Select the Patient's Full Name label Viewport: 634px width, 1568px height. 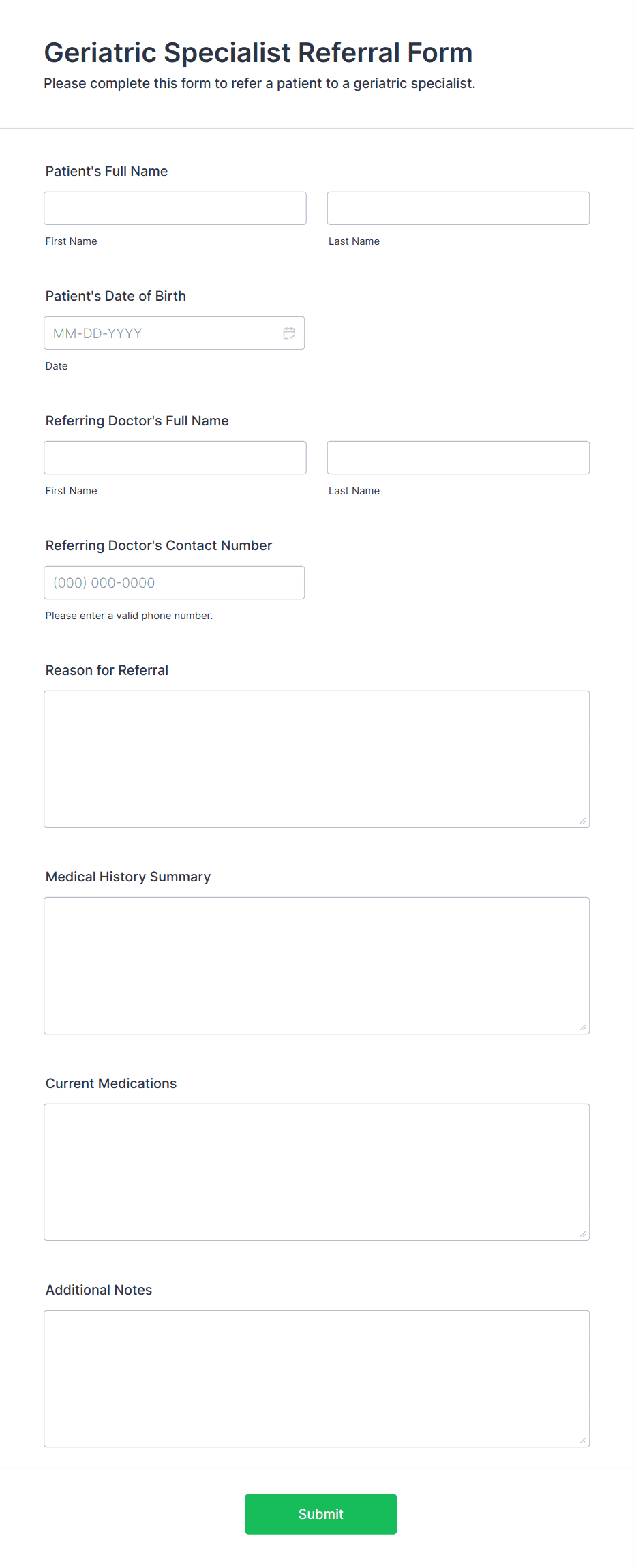[x=106, y=171]
